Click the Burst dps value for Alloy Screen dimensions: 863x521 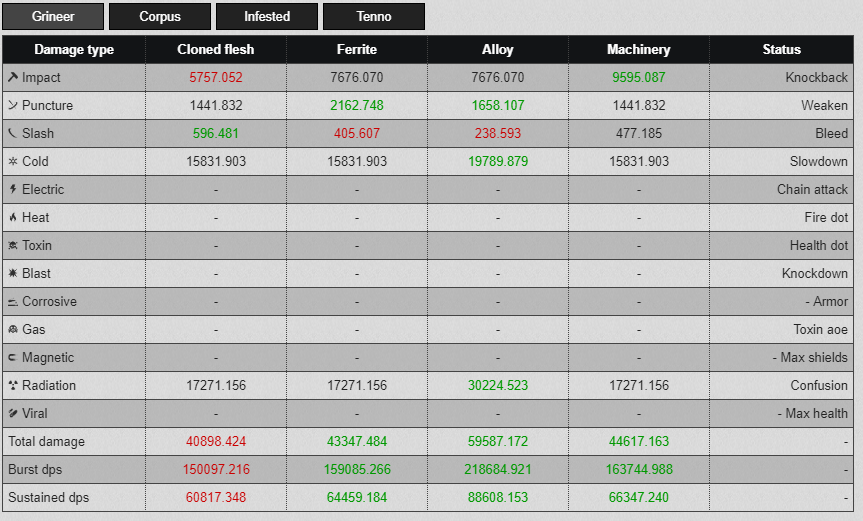coord(498,469)
